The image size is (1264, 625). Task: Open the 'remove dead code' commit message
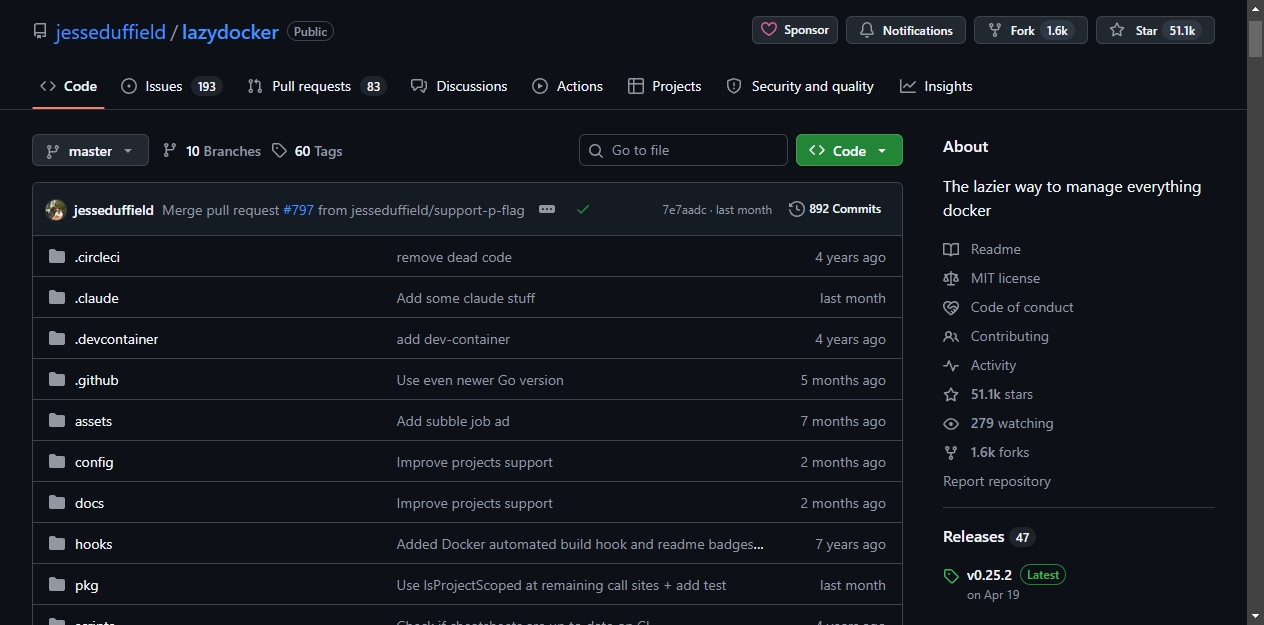click(x=454, y=257)
